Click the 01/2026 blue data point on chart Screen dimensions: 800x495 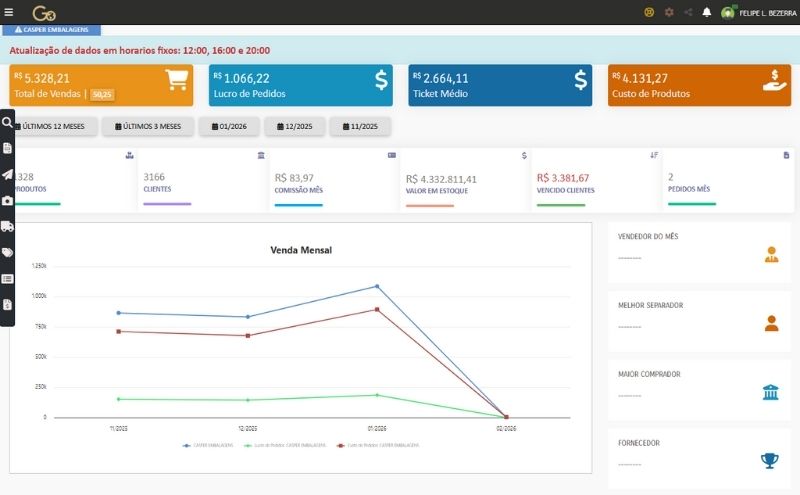point(377,286)
